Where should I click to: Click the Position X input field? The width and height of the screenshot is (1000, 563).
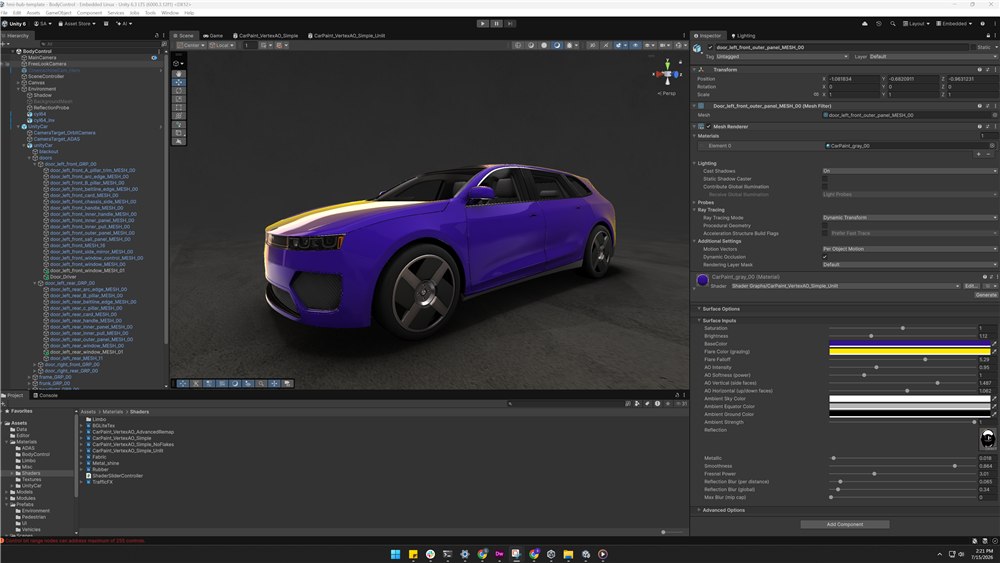click(x=853, y=79)
